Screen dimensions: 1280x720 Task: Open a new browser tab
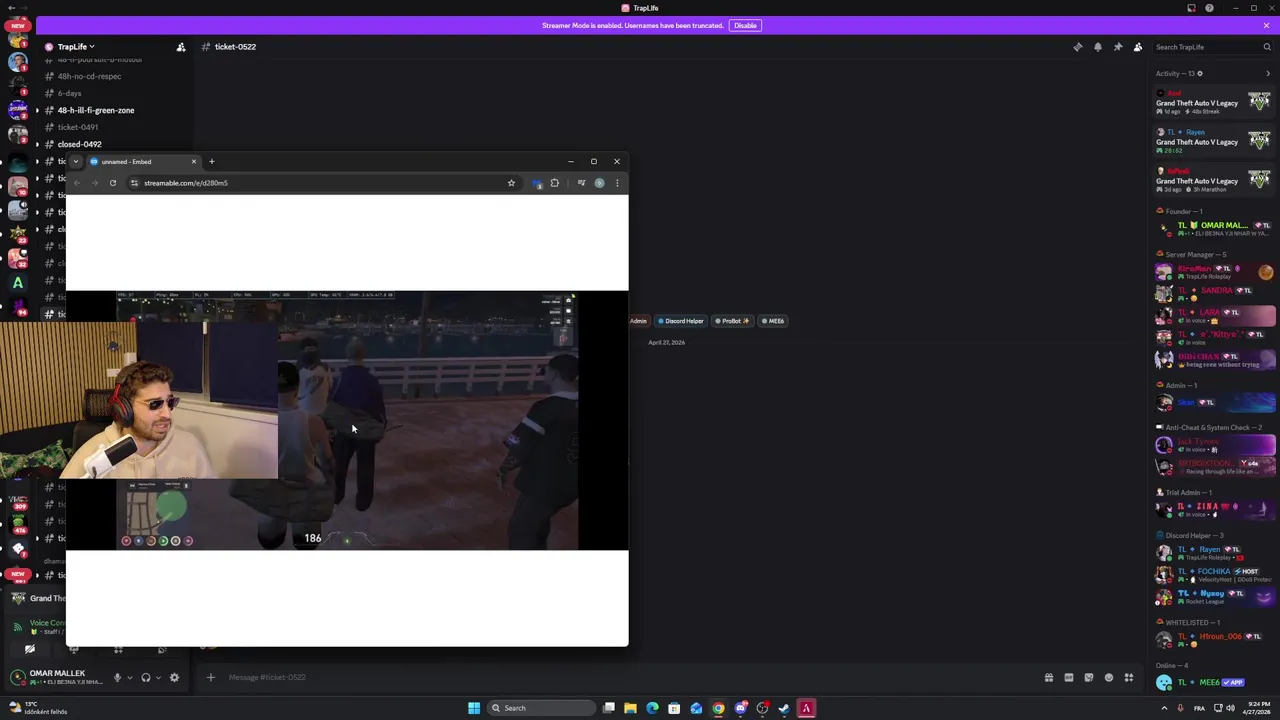[211, 161]
